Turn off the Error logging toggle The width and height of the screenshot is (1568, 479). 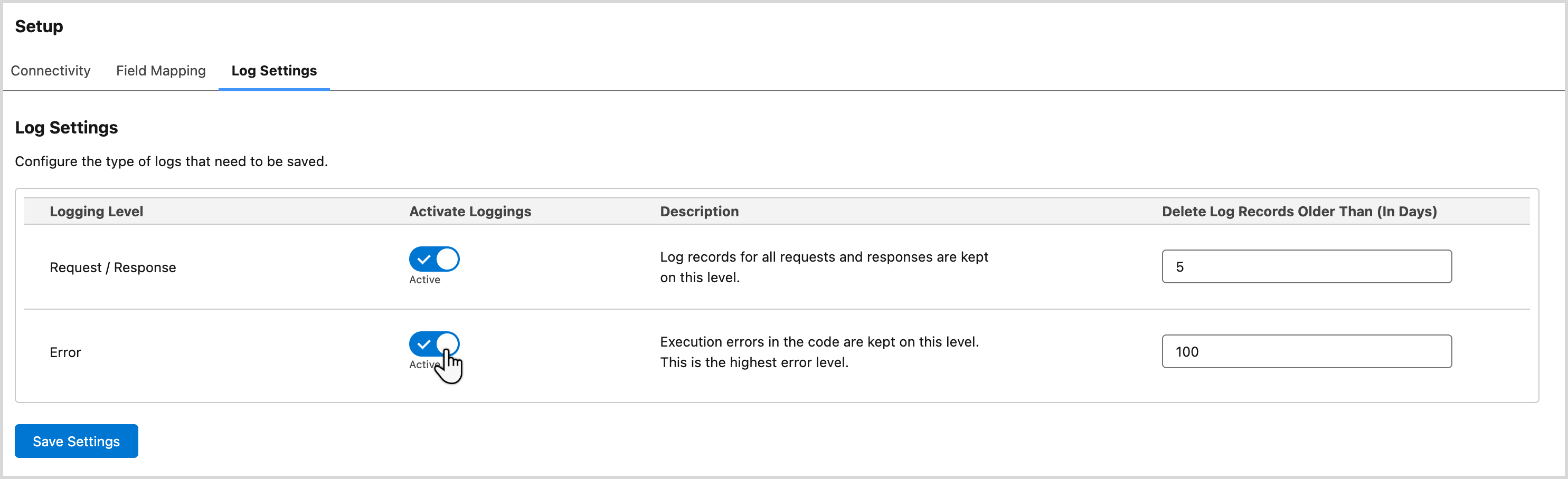tap(433, 344)
